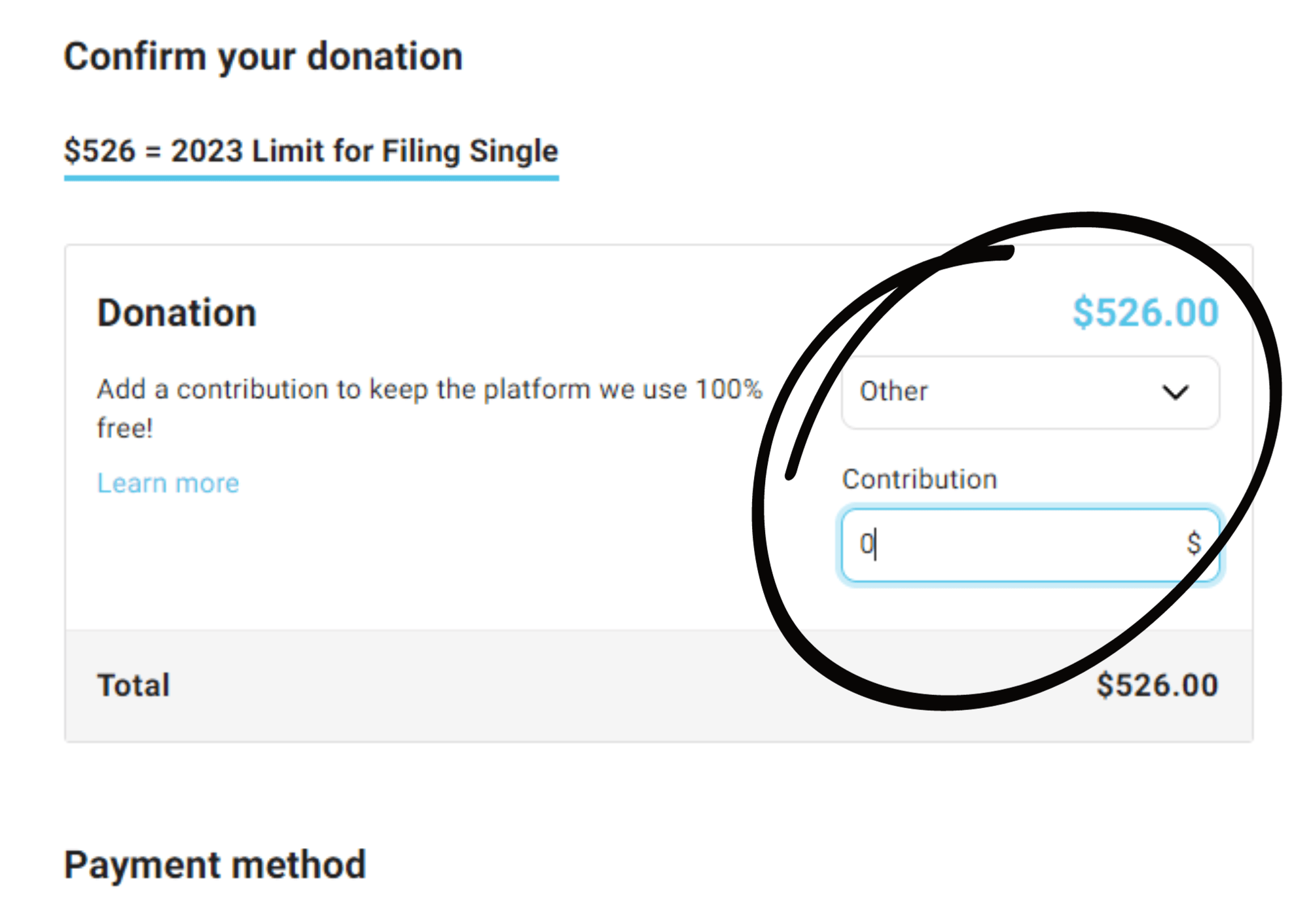Screen dimensions: 1309x924
Task: Click the "Contribution" field label
Action: click(x=919, y=478)
